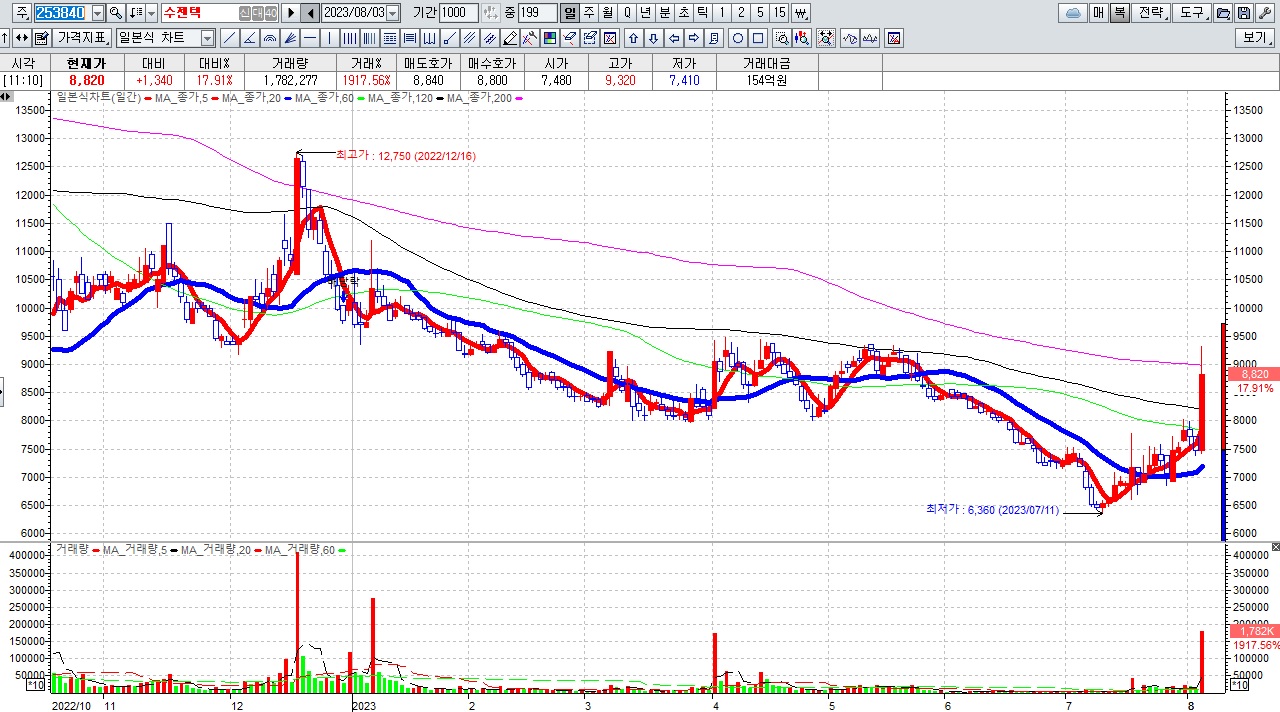The image size is (1280, 712).
Task: Toggle the 월 (monthly) period button
Action: (x=607, y=13)
